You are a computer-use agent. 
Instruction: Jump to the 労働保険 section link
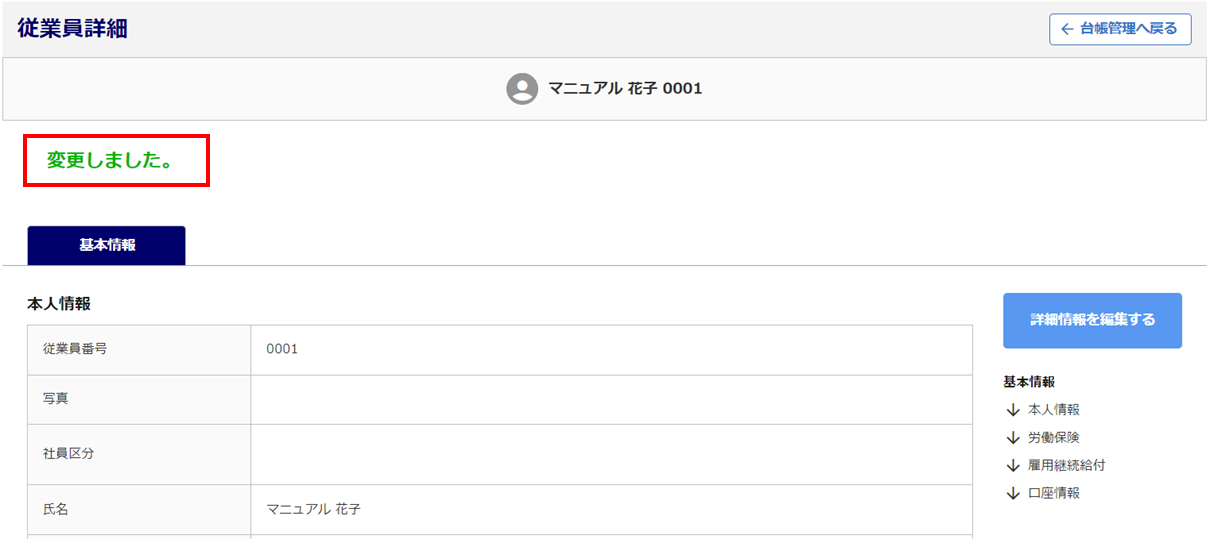pyautogui.click(x=1053, y=438)
